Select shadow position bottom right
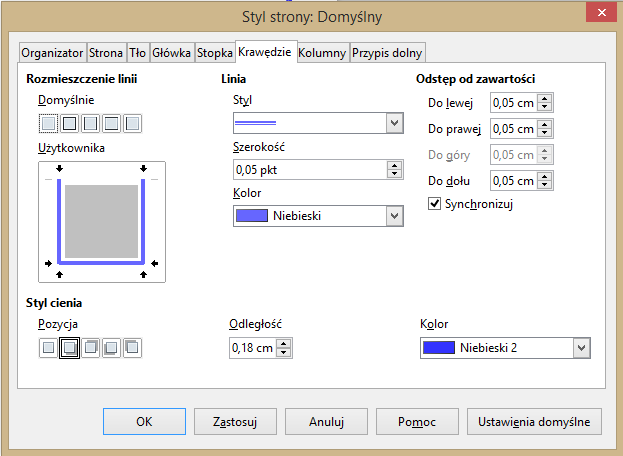 (70, 348)
